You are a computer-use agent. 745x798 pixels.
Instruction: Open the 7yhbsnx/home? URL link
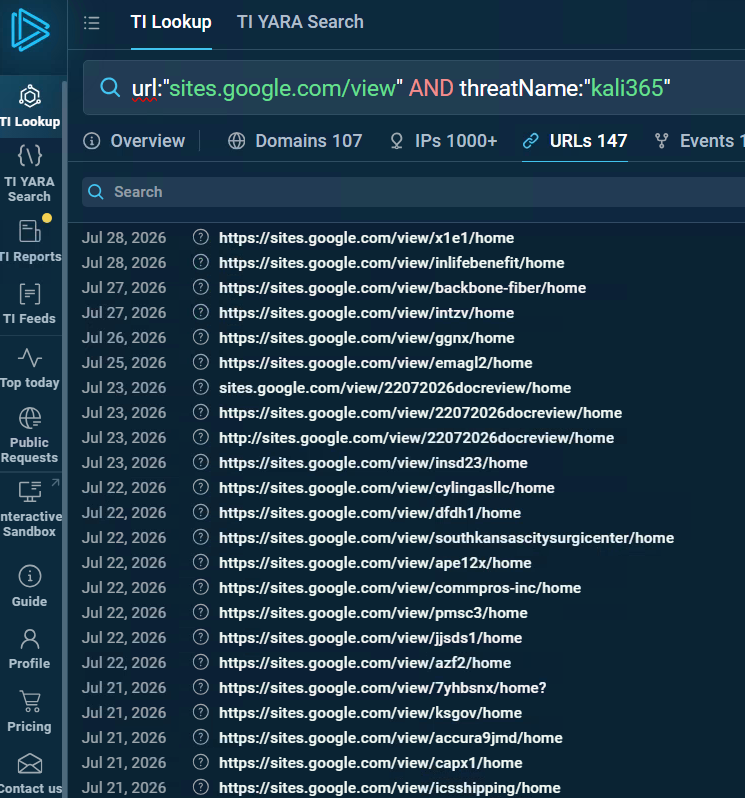[383, 688]
